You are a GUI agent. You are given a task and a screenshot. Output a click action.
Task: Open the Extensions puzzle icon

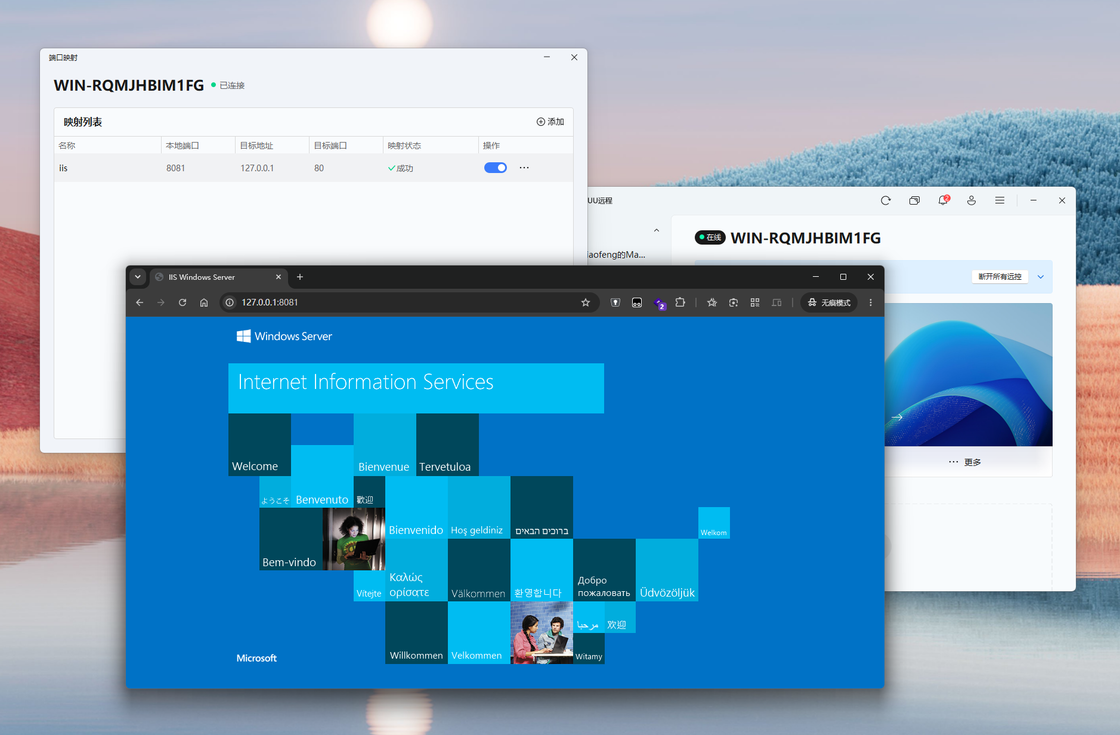tap(680, 303)
